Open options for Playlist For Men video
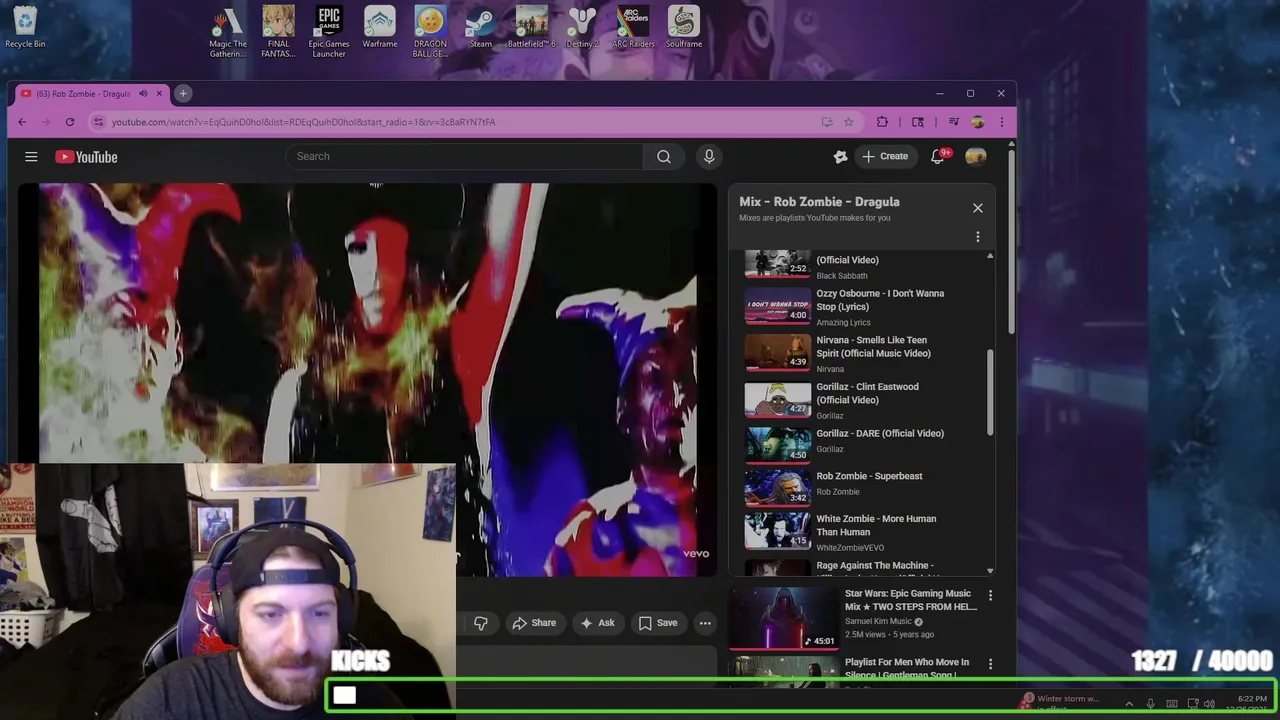This screenshot has height=720, width=1280. [x=990, y=664]
